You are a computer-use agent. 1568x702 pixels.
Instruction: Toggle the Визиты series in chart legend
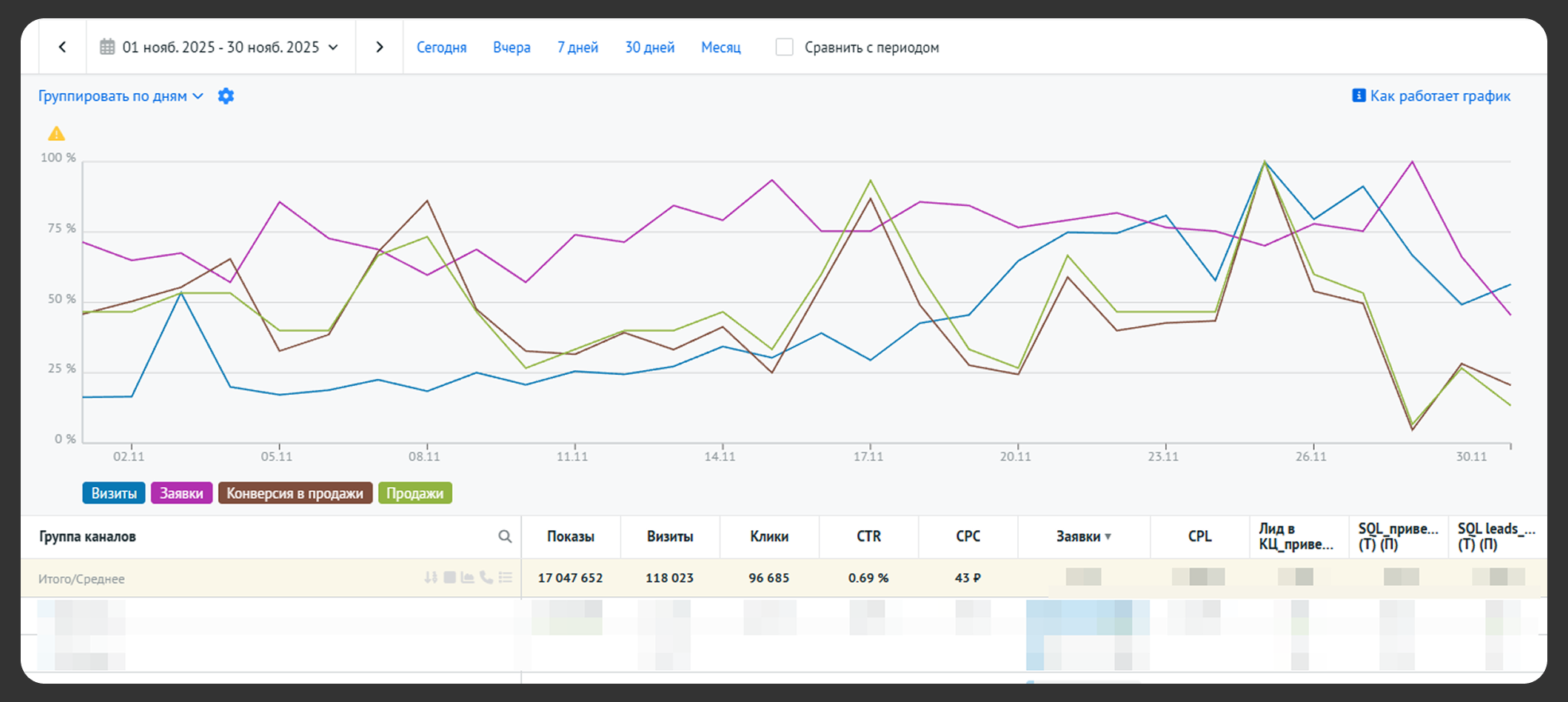click(x=114, y=493)
